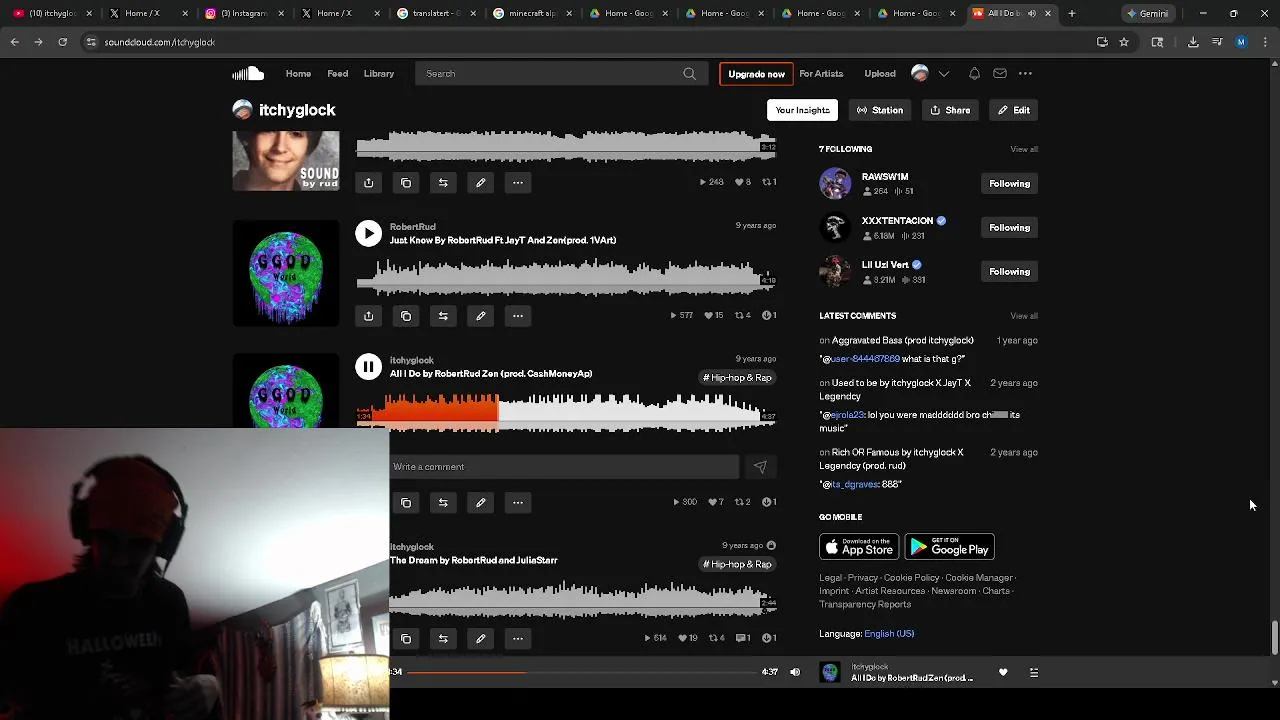The height and width of the screenshot is (720, 1280).
Task: Copy link of Just Know track
Action: pyautogui.click(x=406, y=316)
